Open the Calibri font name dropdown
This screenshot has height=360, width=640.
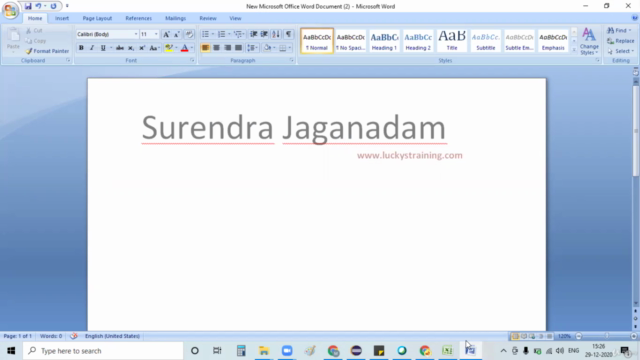click(x=136, y=34)
